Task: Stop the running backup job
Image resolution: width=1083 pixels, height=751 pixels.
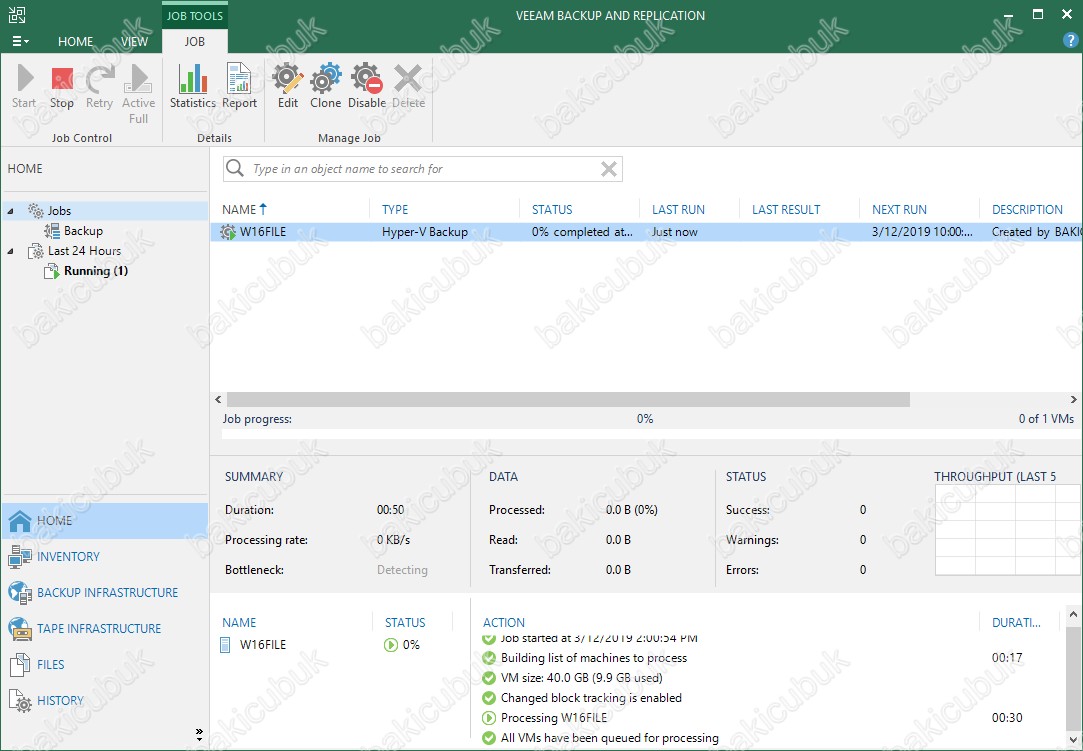Action: point(61,86)
